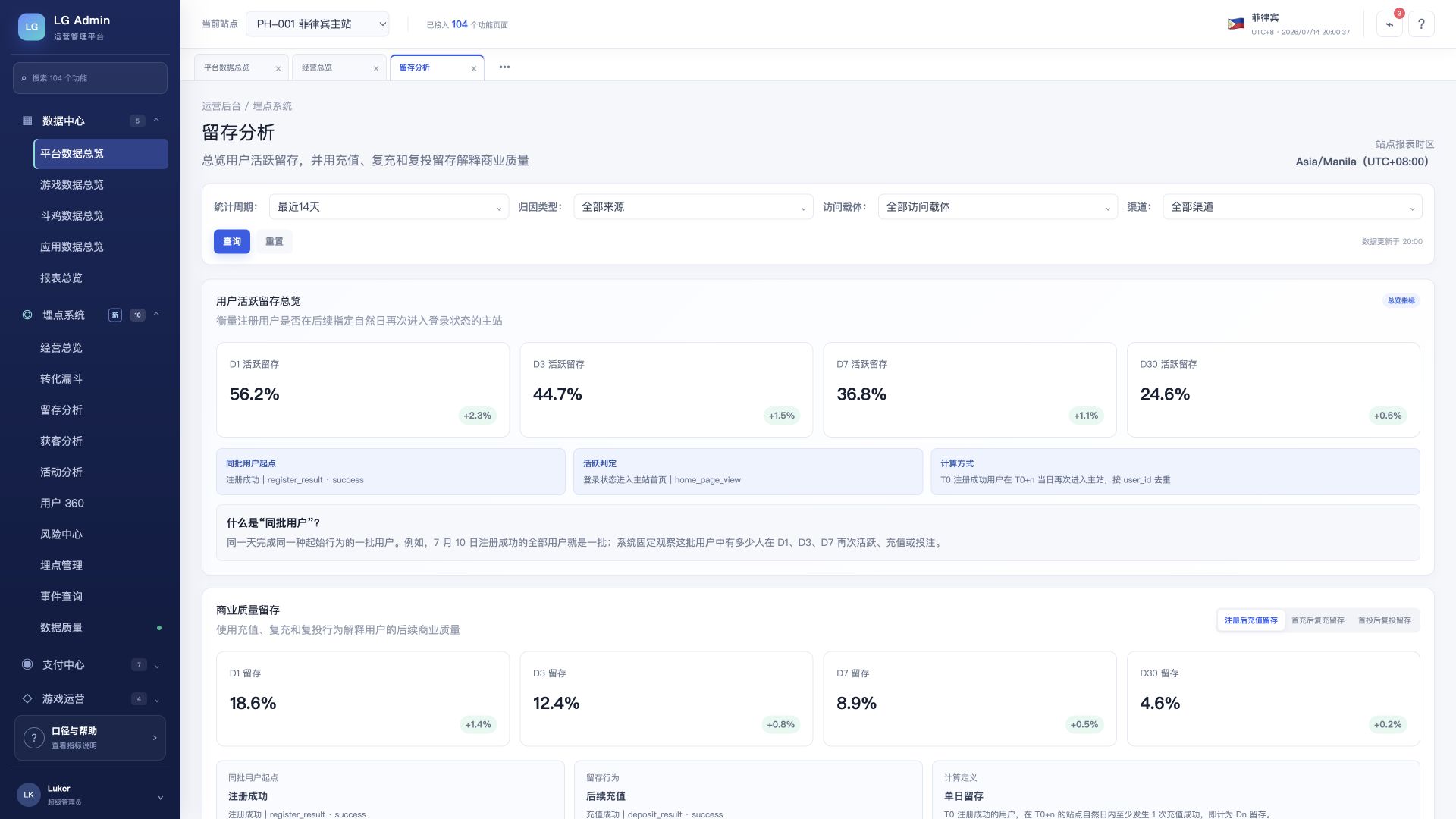
Task: Click the help question mark icon in header
Action: click(x=1421, y=24)
